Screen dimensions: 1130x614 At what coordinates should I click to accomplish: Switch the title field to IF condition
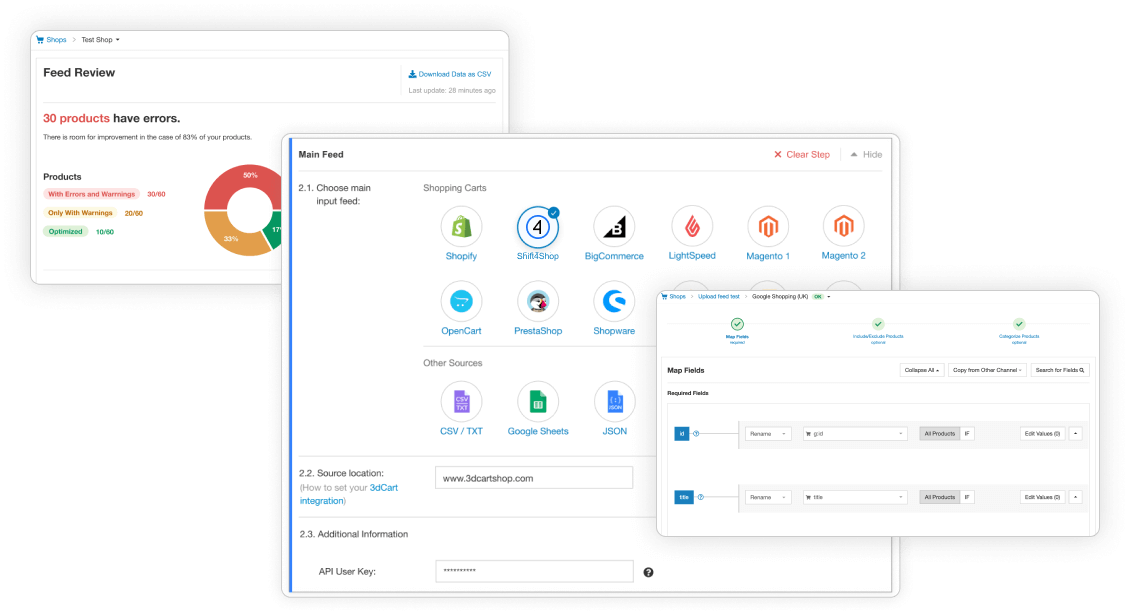point(967,497)
